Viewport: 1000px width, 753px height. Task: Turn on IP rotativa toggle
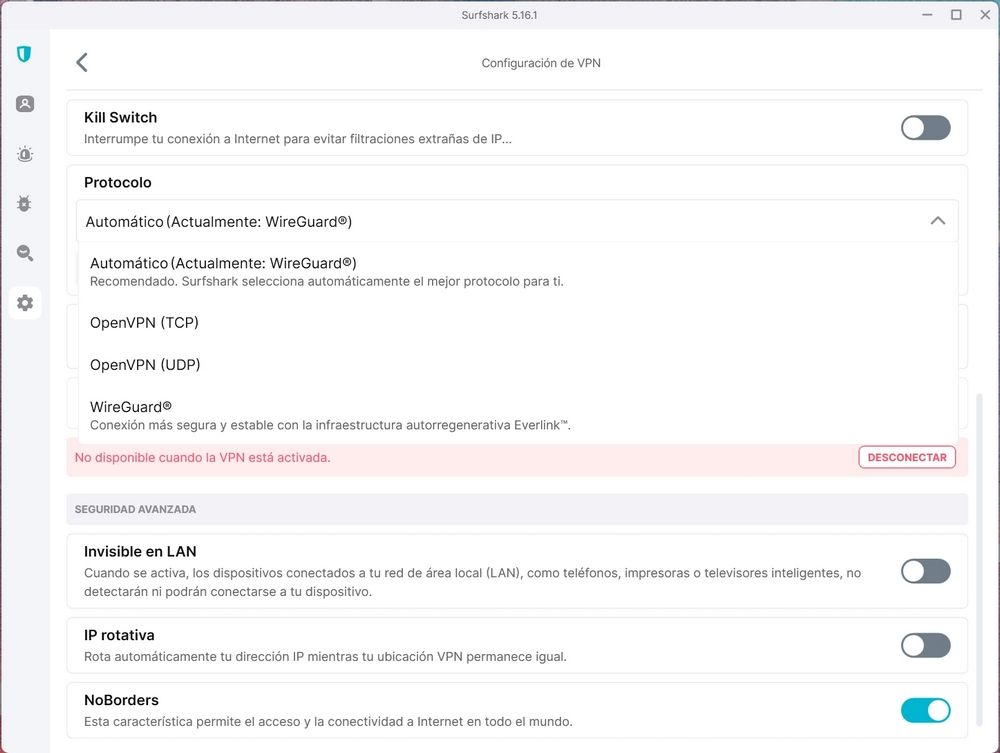tap(925, 645)
